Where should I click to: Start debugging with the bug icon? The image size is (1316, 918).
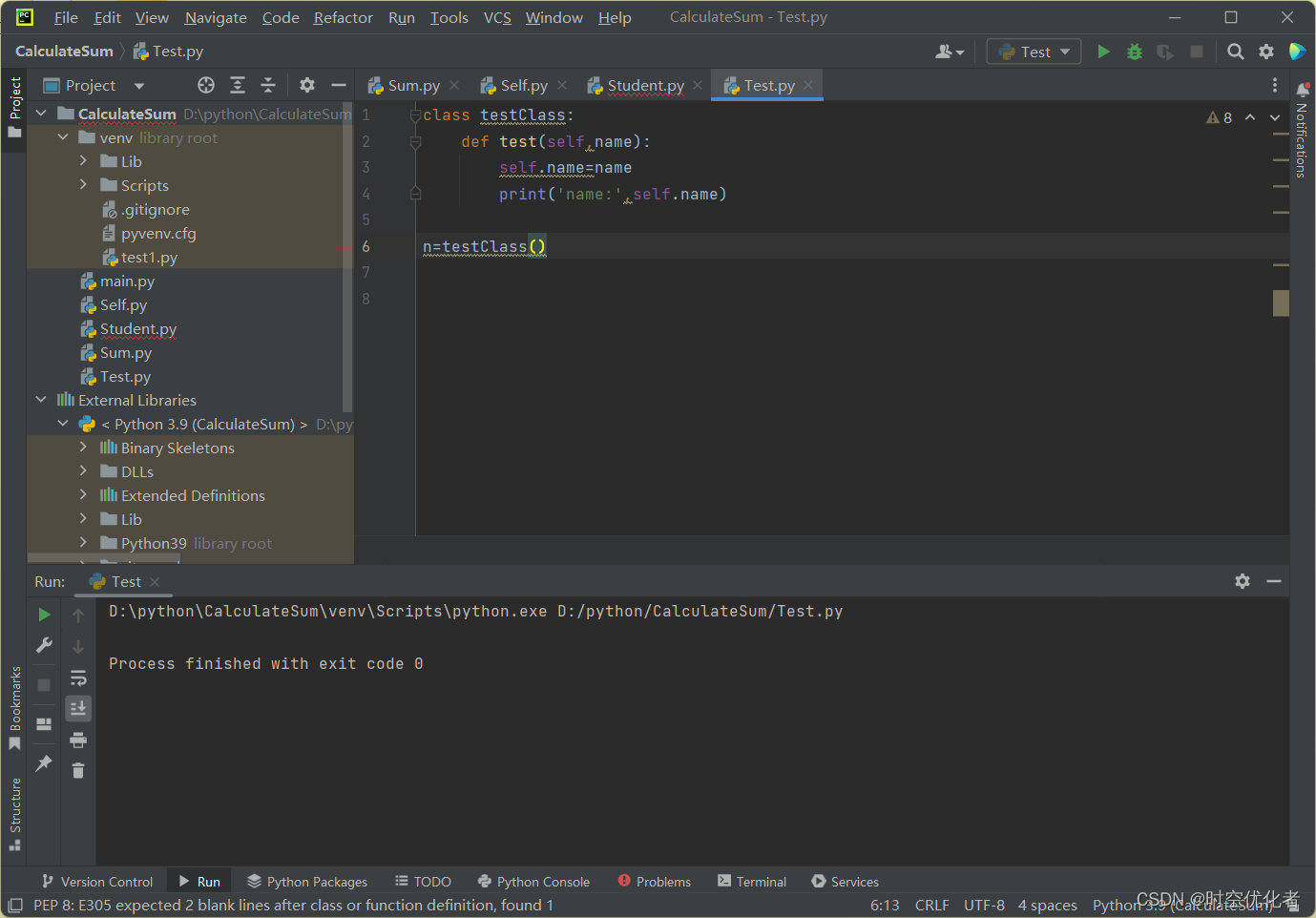coord(1135,52)
